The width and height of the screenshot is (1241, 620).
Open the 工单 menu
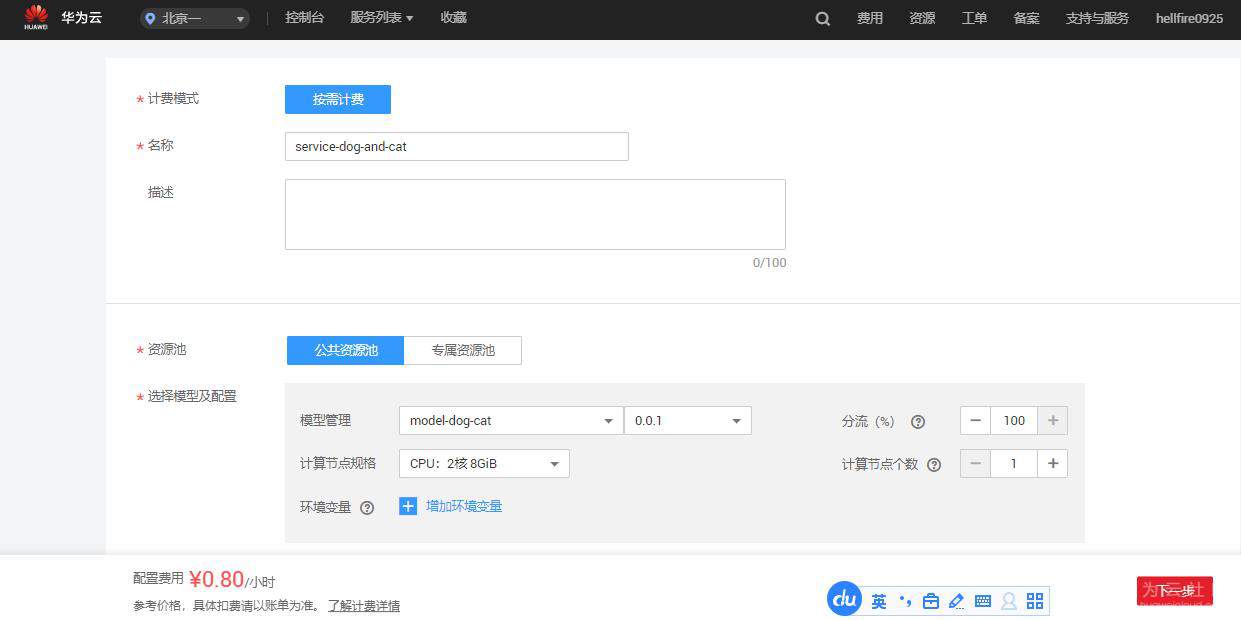point(974,18)
